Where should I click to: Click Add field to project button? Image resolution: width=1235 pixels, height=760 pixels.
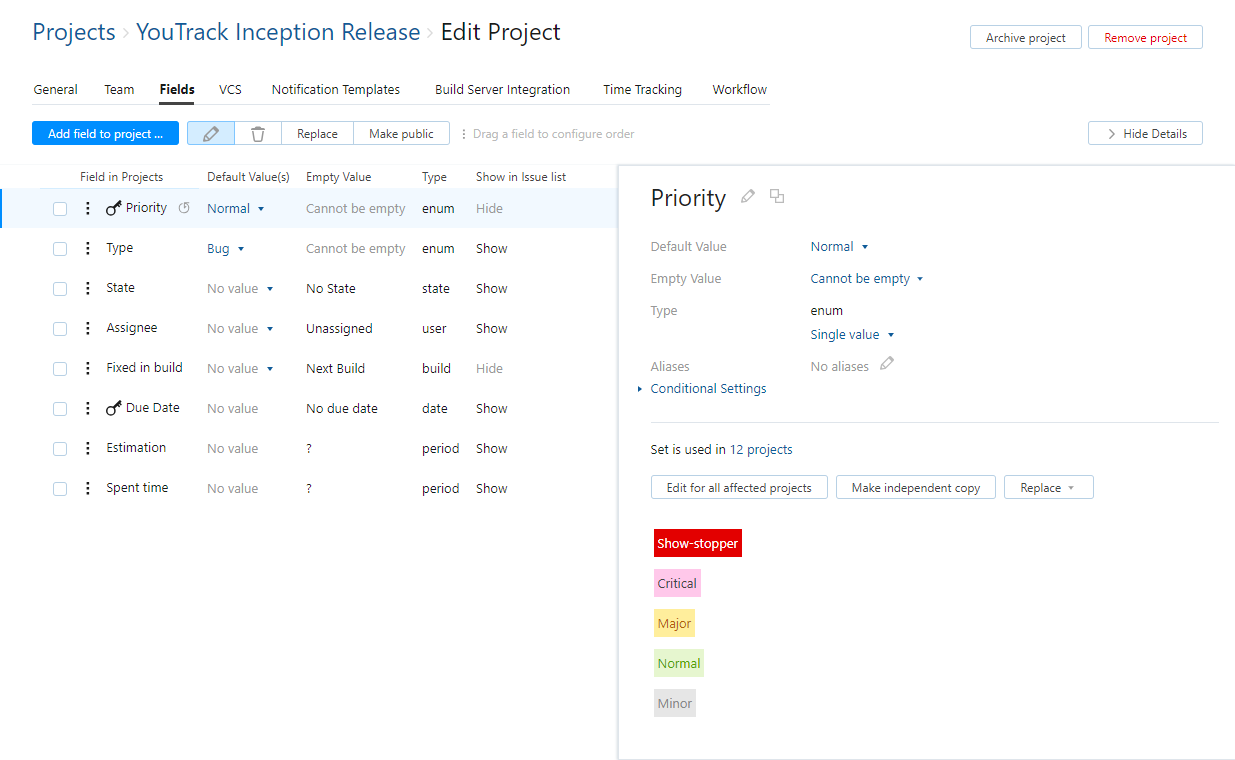[x=105, y=134]
